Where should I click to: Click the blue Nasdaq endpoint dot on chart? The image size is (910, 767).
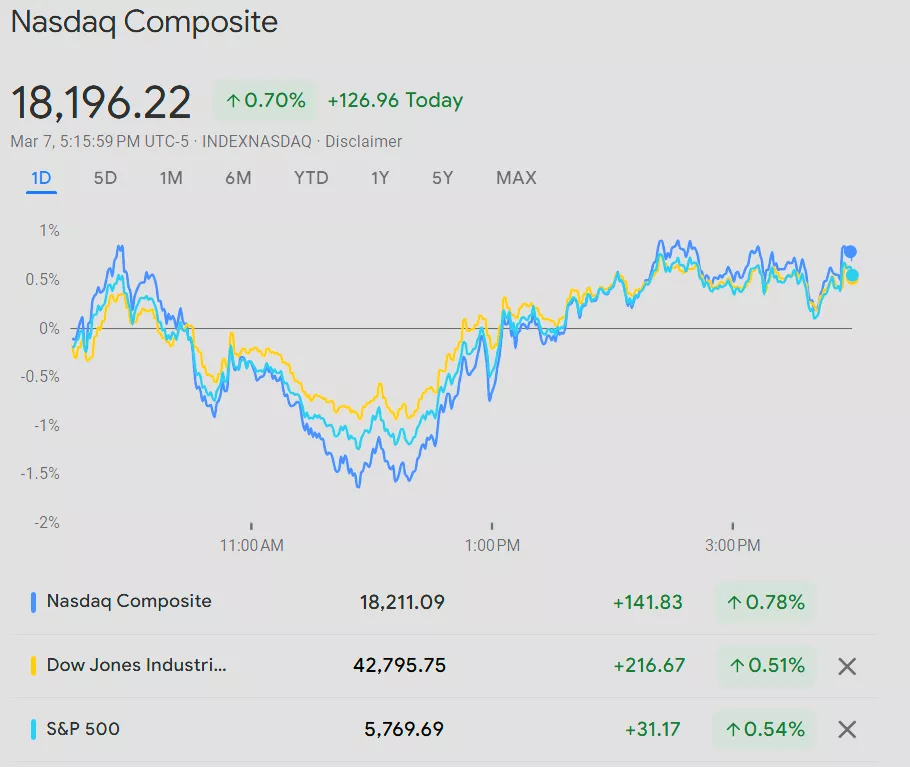pos(850,252)
